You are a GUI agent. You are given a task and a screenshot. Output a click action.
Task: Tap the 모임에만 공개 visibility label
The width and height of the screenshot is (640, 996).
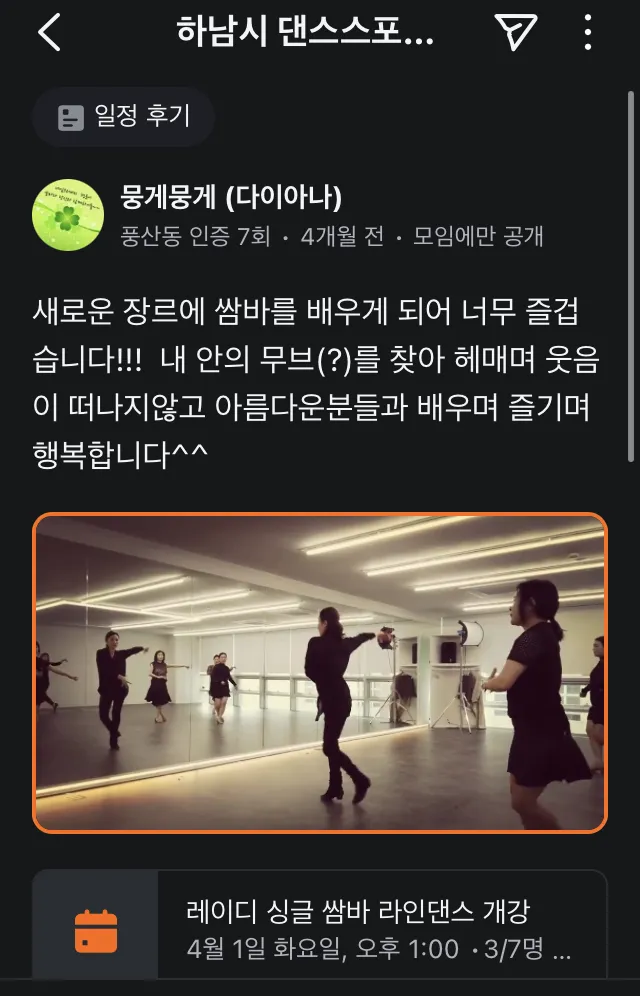[478, 237]
